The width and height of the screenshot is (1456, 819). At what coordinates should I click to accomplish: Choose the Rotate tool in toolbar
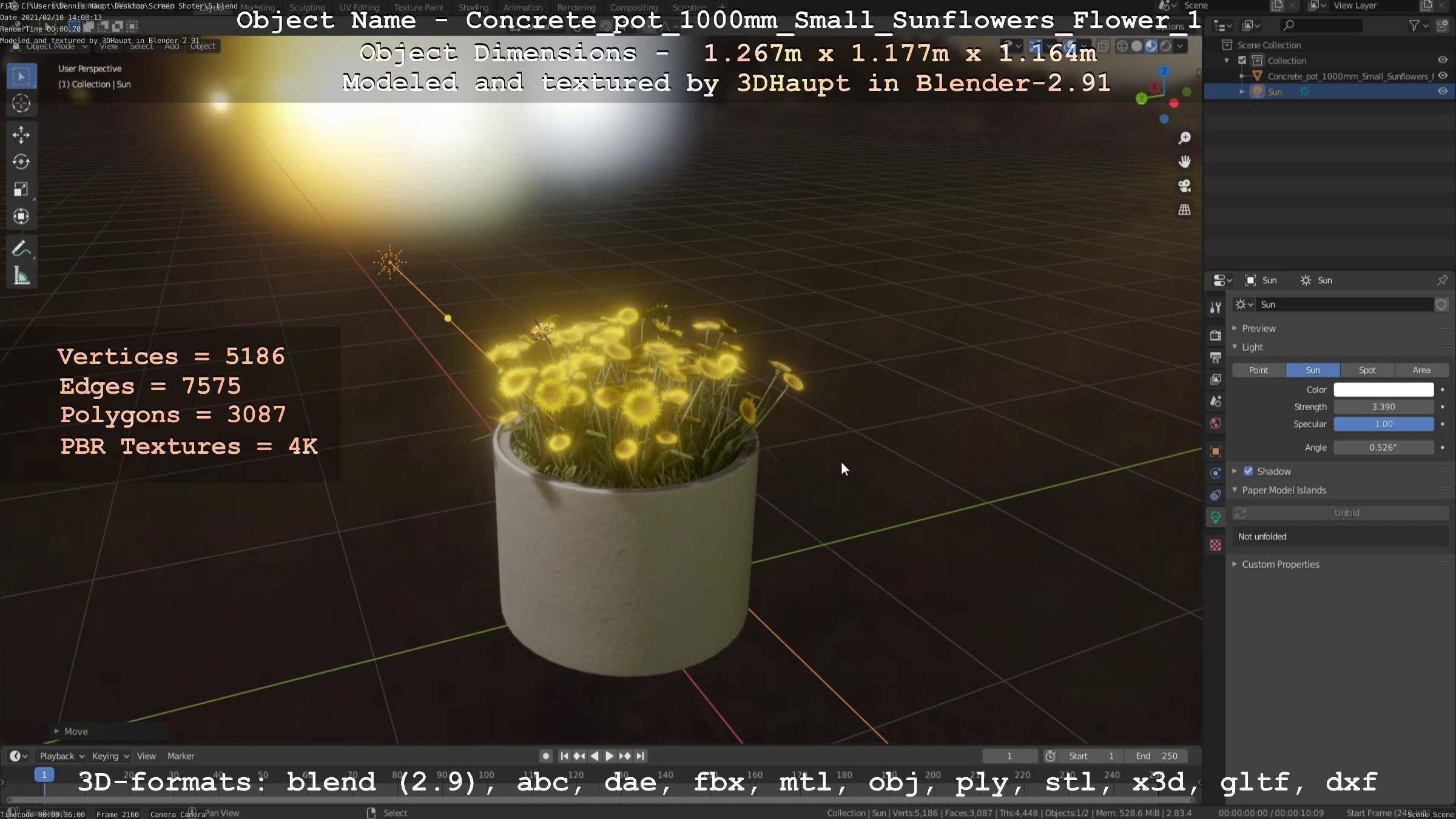(21, 162)
